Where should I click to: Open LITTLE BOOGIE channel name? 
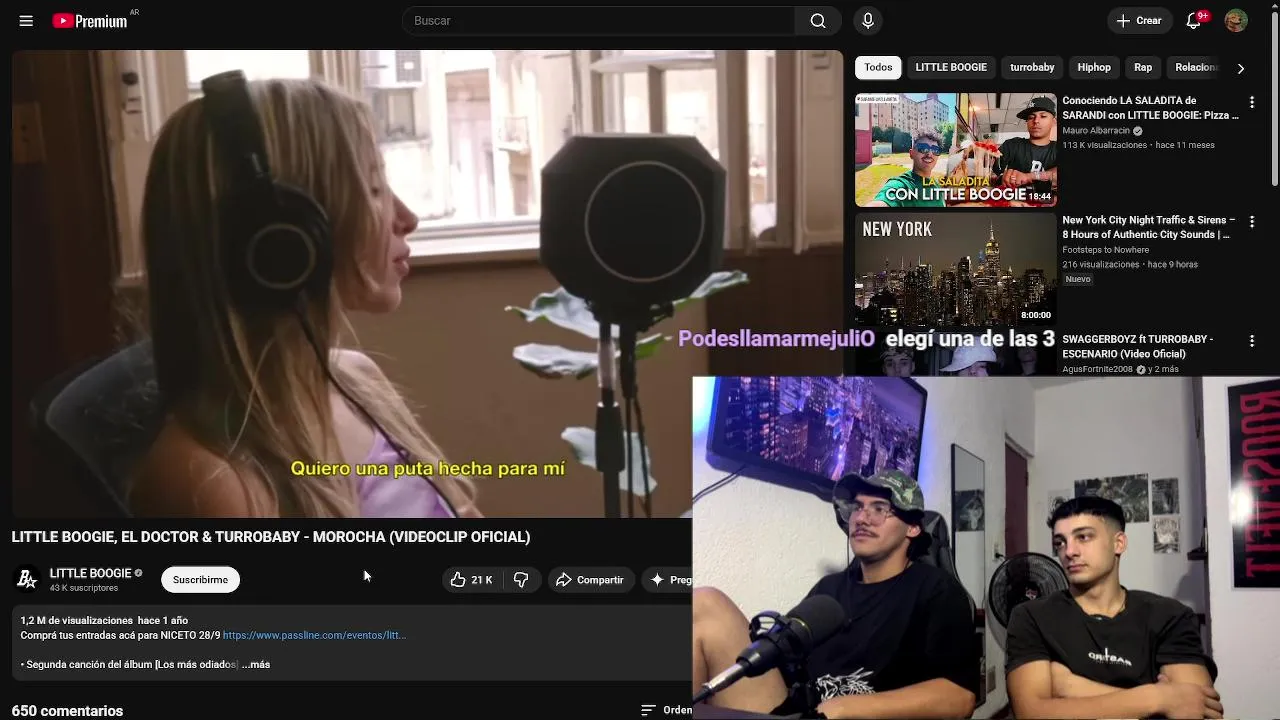(x=90, y=573)
